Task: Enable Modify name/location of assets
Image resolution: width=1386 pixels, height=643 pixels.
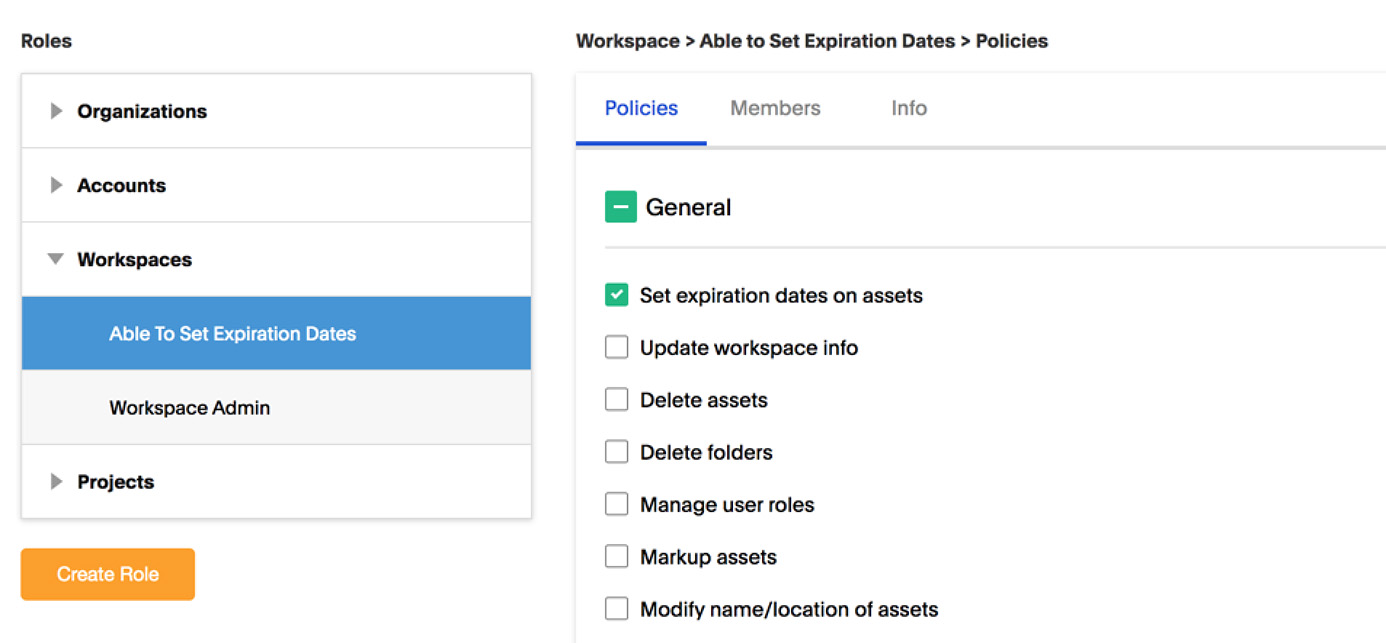Action: (616, 608)
